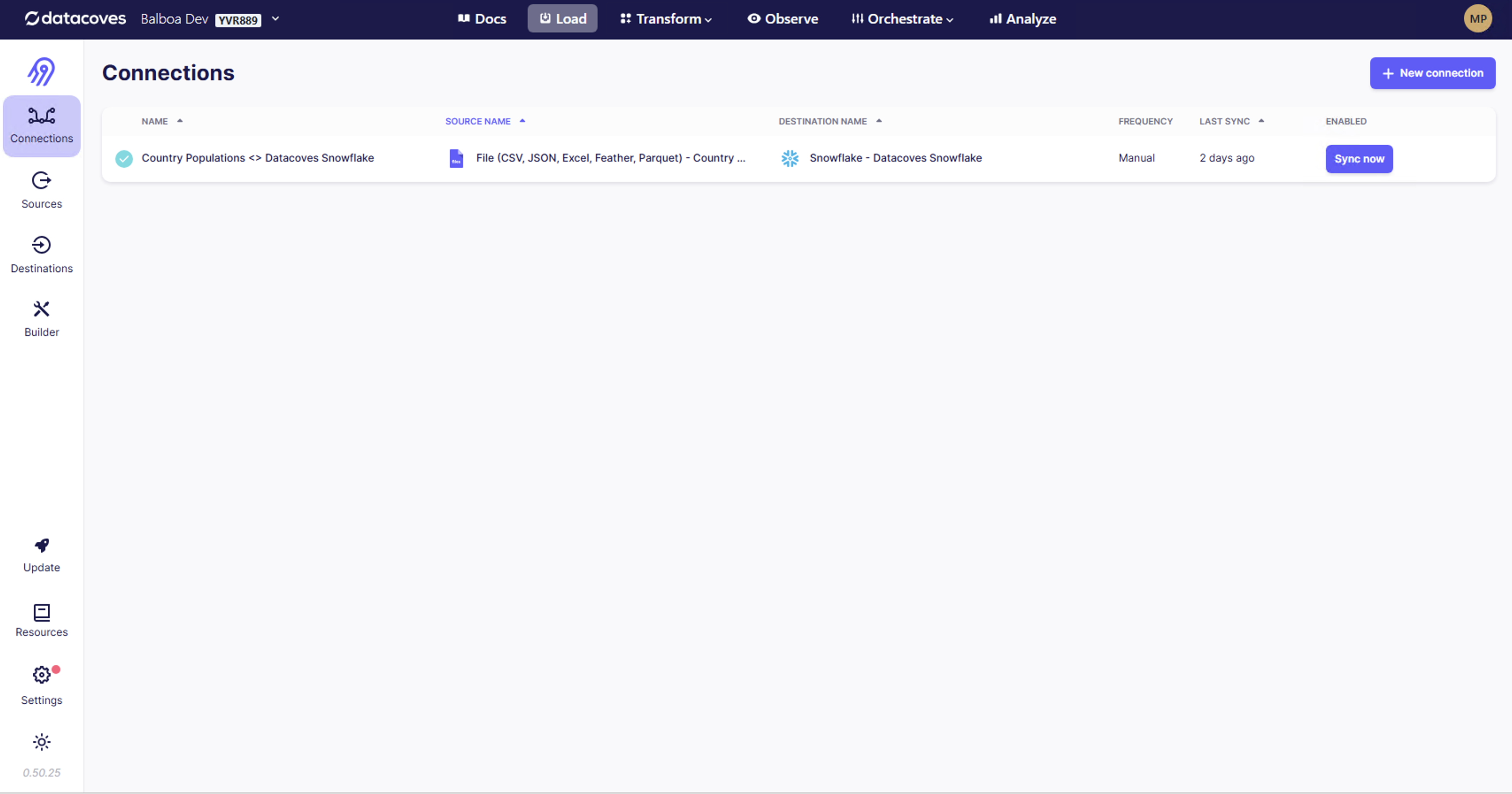The width and height of the screenshot is (1512, 794).
Task: Sort by Source Name column
Action: 485,121
